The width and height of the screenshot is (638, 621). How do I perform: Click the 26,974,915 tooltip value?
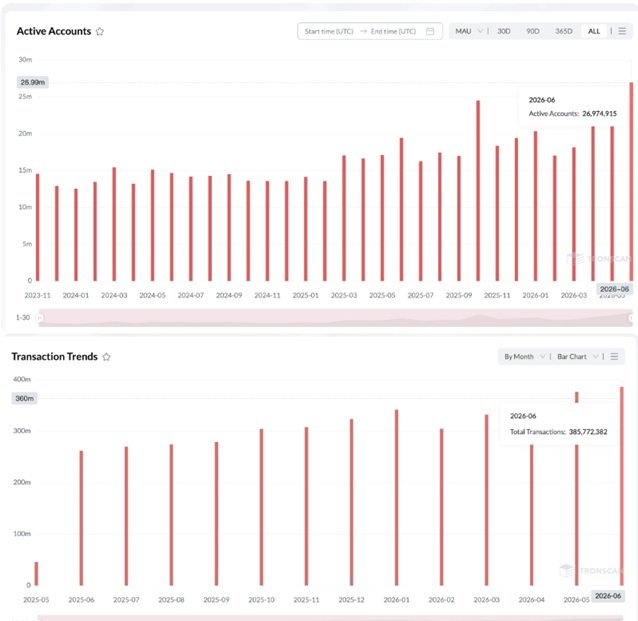[x=599, y=114]
